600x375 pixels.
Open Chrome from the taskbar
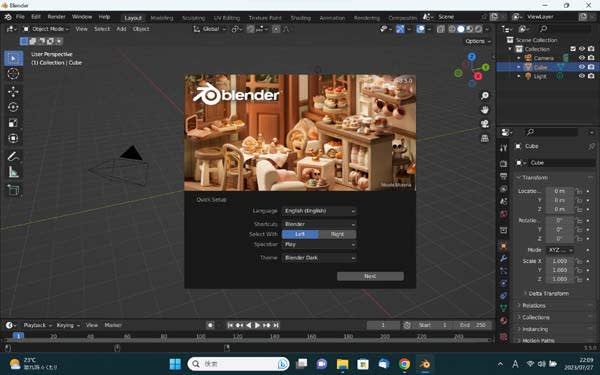pos(404,364)
